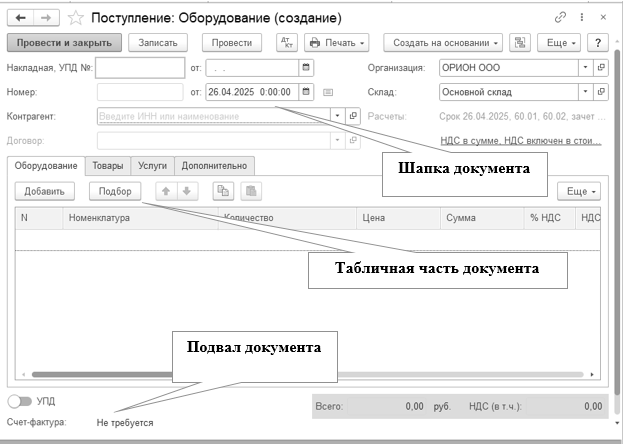Screen dimensions: 625x444
Task: Open the Организация ОРИОН ООО record
Action: (x=601, y=67)
